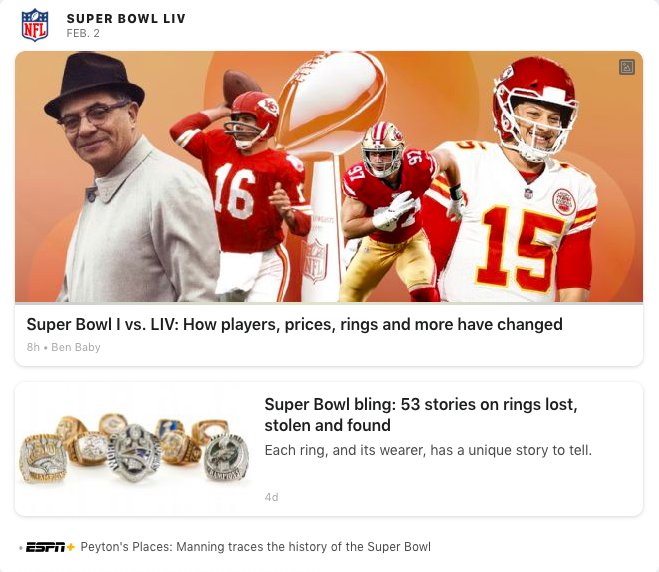Click author name Ben Baby
659x572 pixels.
(x=76, y=347)
